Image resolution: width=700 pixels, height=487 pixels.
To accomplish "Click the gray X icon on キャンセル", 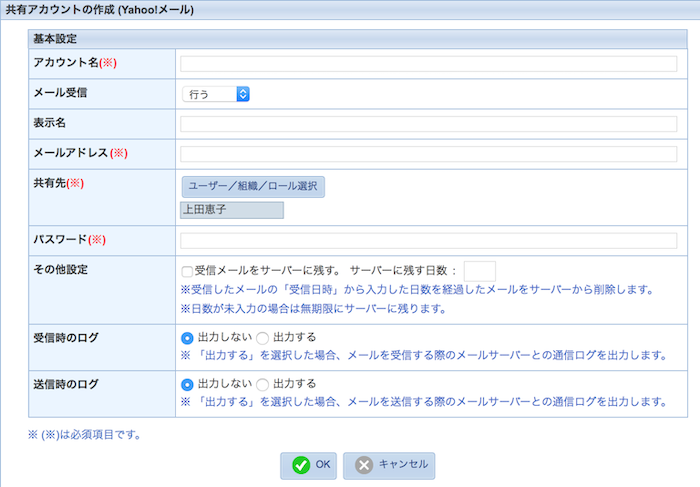I will click(x=364, y=465).
